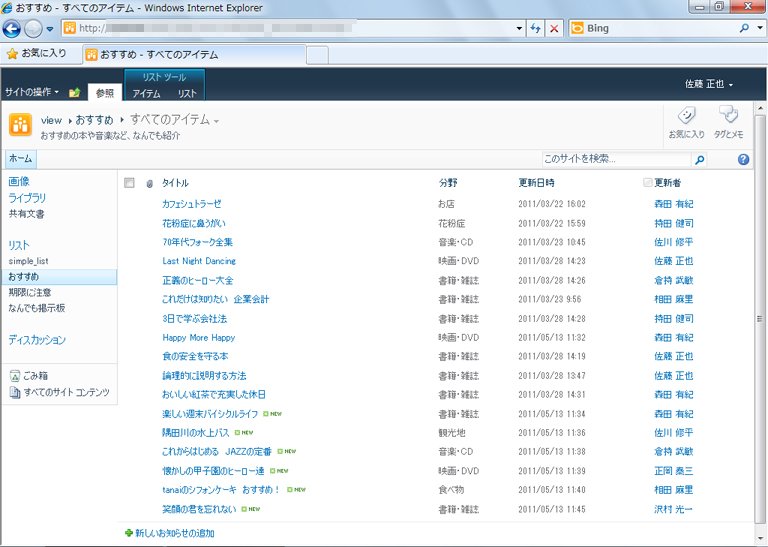This screenshot has width=768, height=547.
Task: Toggle the select-all items checkbox
Action: point(129,183)
